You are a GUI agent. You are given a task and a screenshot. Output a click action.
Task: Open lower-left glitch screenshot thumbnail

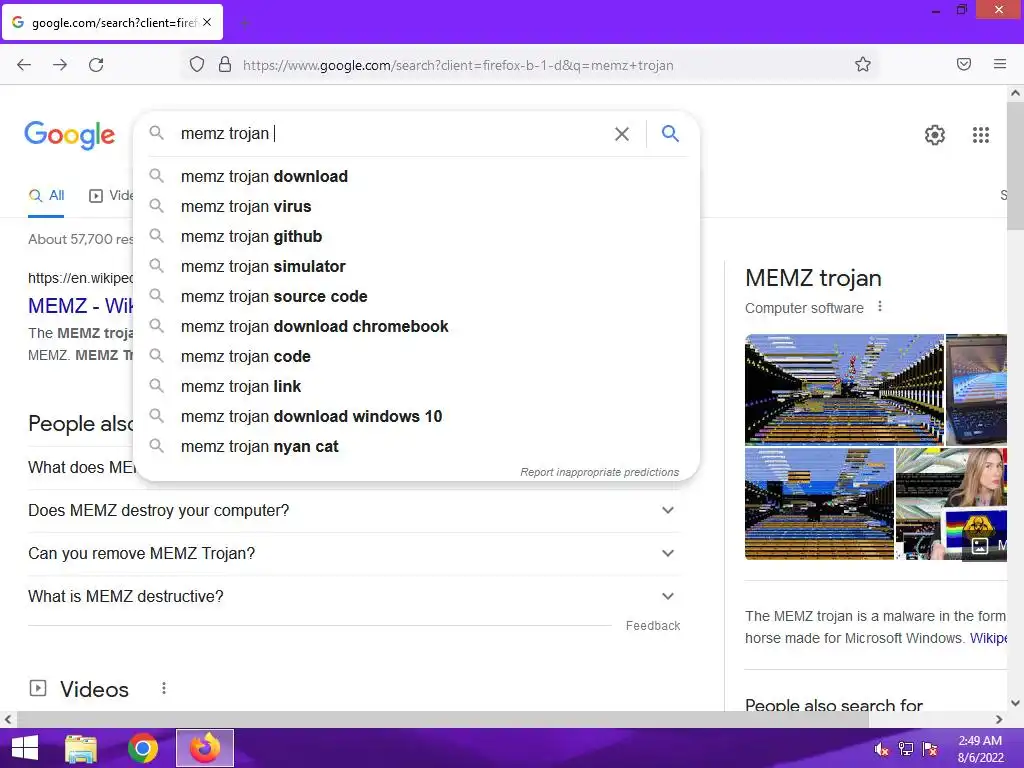point(820,504)
